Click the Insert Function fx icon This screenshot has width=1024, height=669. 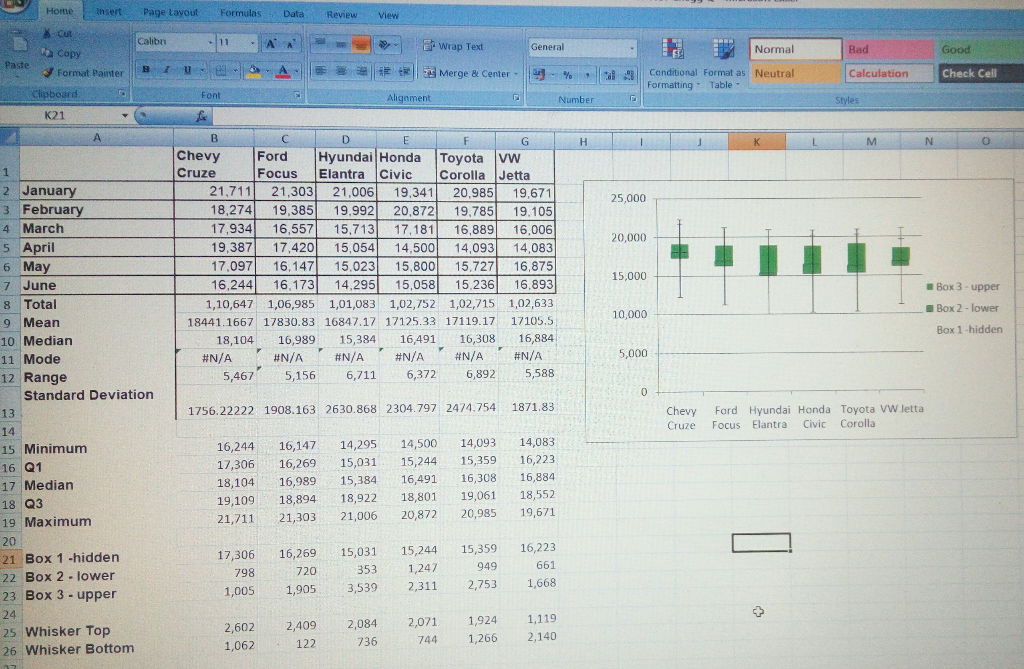[x=201, y=116]
